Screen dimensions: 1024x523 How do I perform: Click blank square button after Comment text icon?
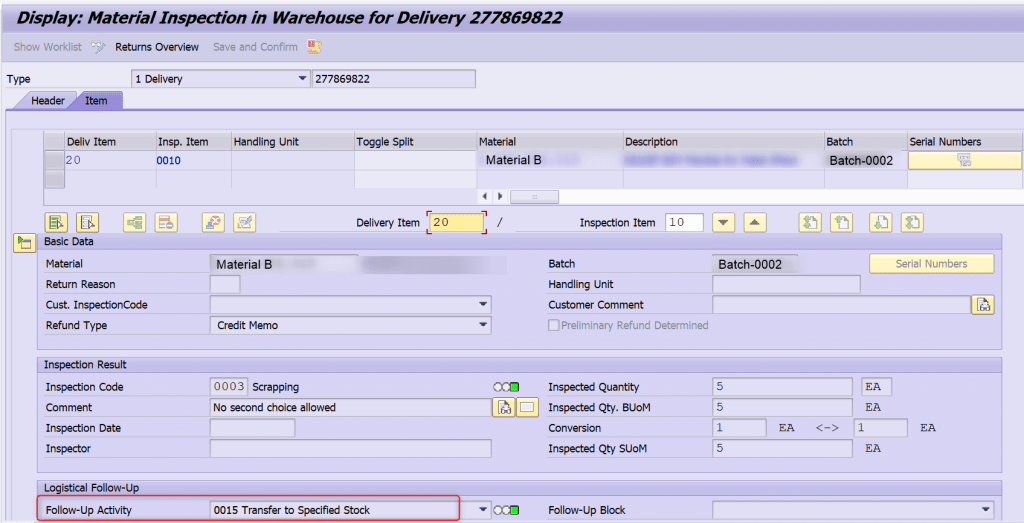(527, 407)
